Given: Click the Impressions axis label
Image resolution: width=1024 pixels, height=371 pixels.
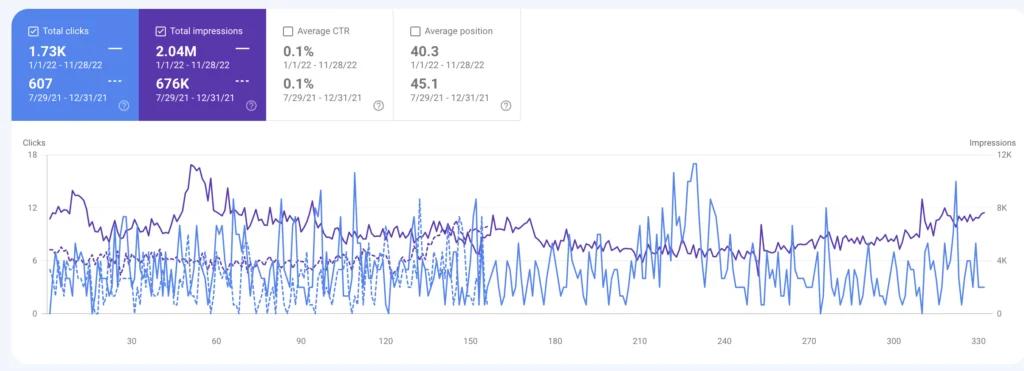Looking at the screenshot, I should [x=992, y=142].
